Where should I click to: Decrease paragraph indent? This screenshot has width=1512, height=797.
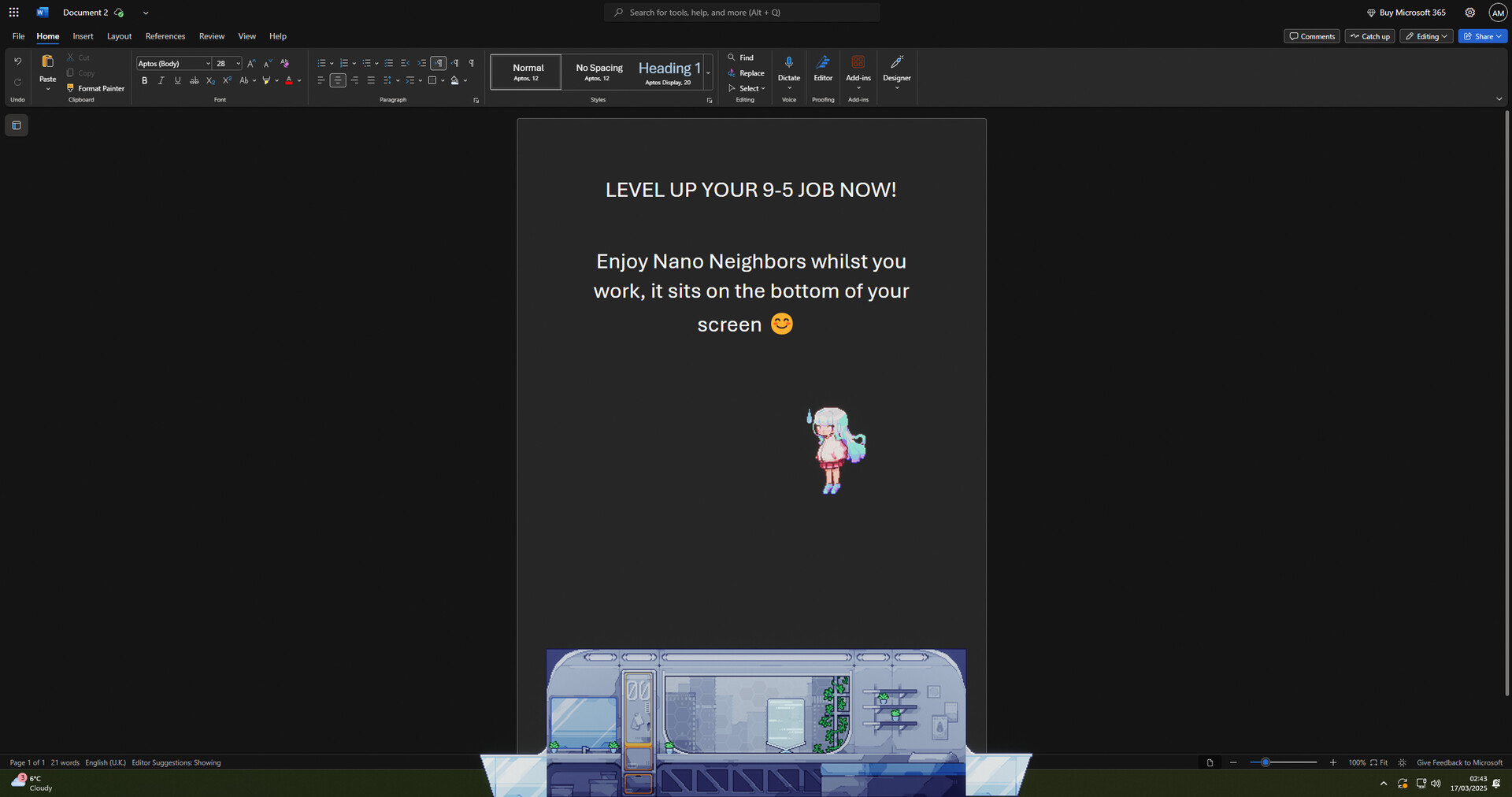(405, 63)
